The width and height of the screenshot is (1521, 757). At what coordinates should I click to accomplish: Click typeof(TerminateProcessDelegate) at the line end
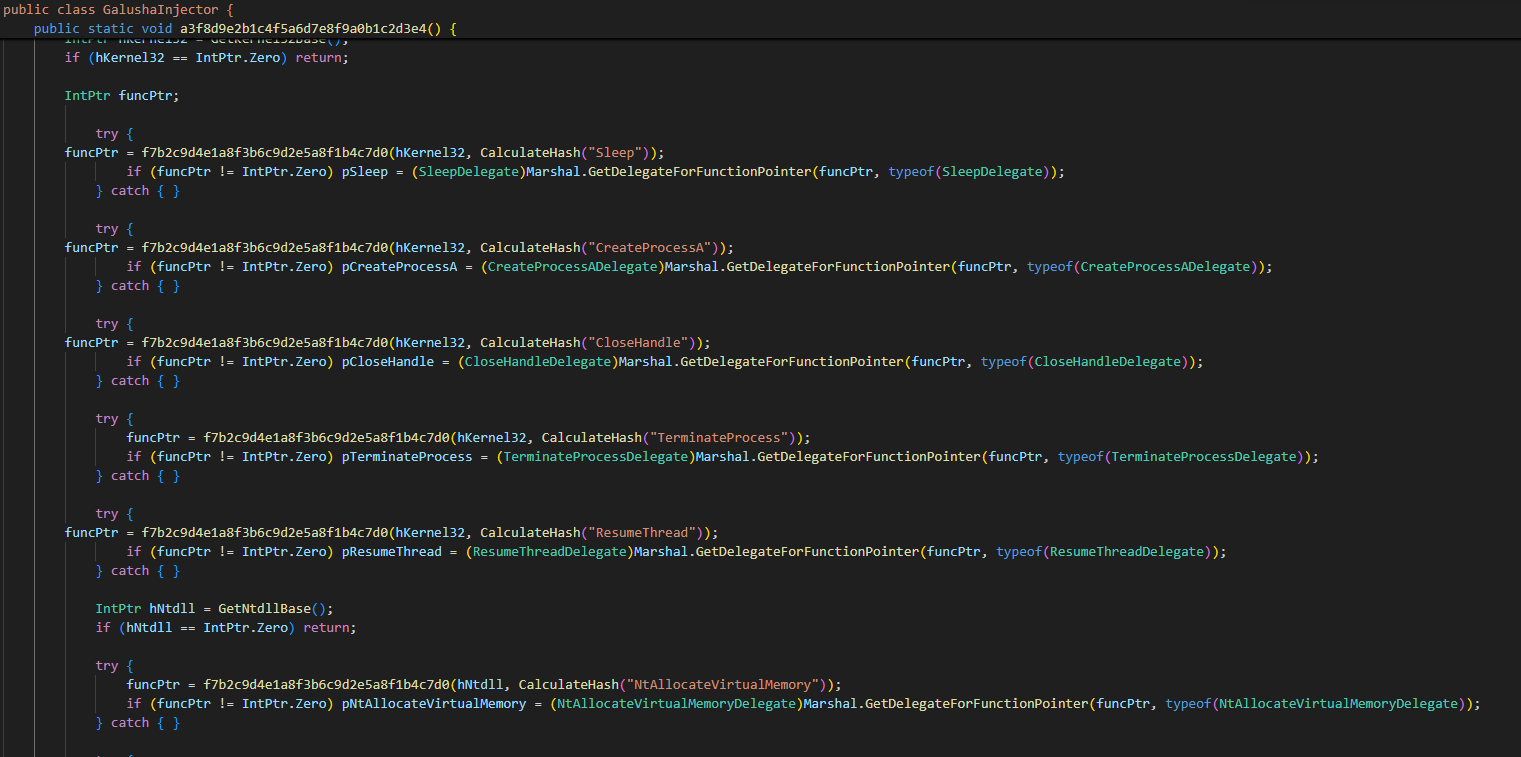pos(1187,456)
